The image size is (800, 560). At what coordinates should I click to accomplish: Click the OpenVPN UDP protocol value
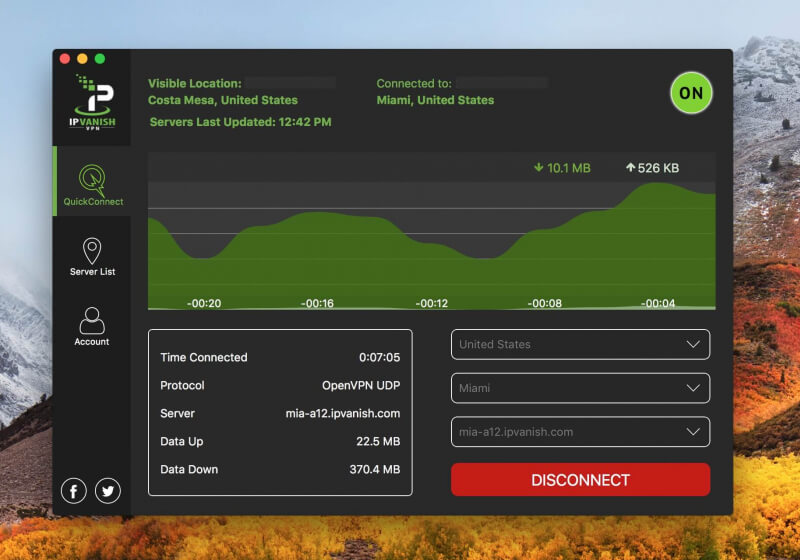pos(361,386)
